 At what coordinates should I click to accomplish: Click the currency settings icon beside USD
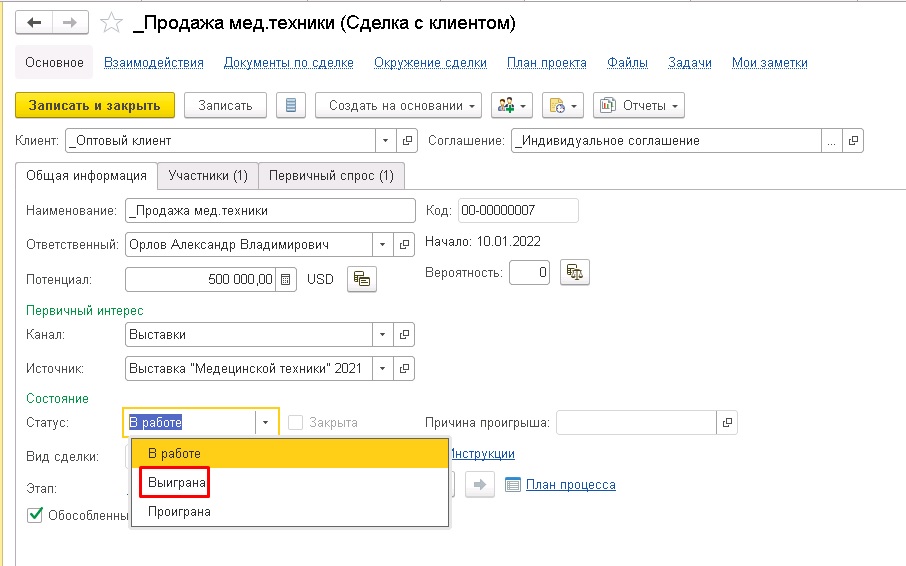(x=361, y=279)
